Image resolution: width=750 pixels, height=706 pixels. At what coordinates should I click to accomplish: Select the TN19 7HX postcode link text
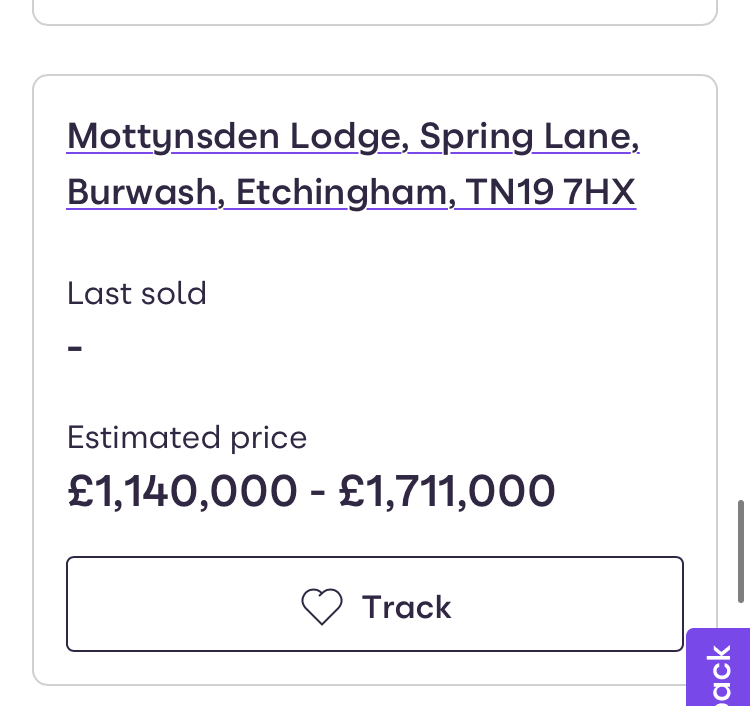551,191
